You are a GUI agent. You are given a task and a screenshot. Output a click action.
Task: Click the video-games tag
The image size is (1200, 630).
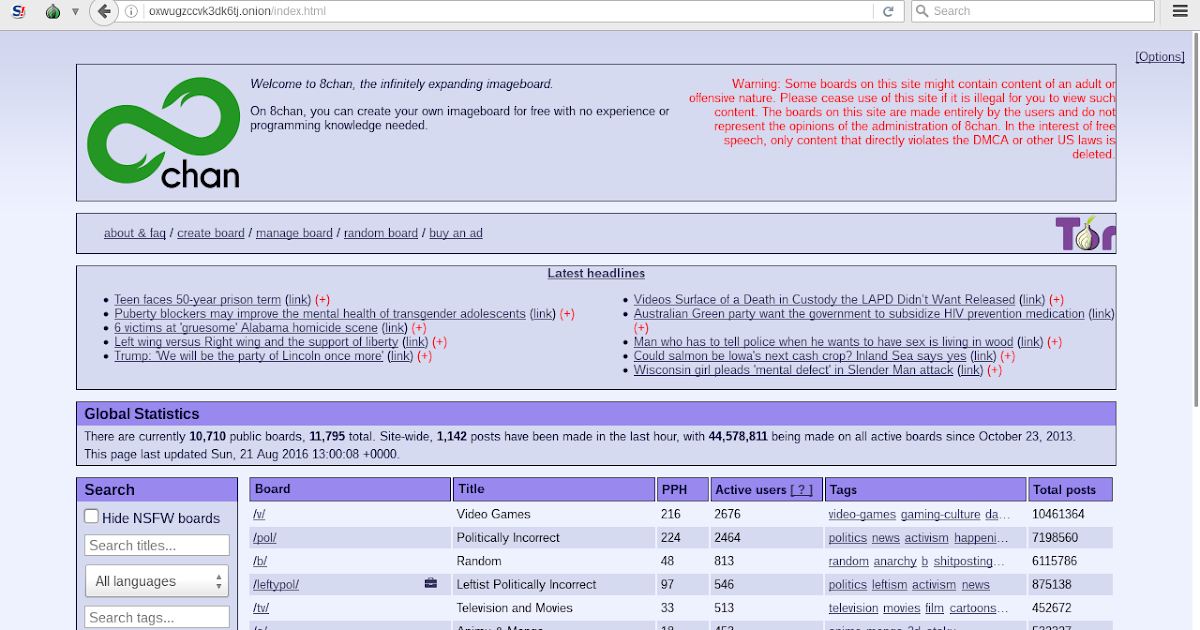click(862, 514)
